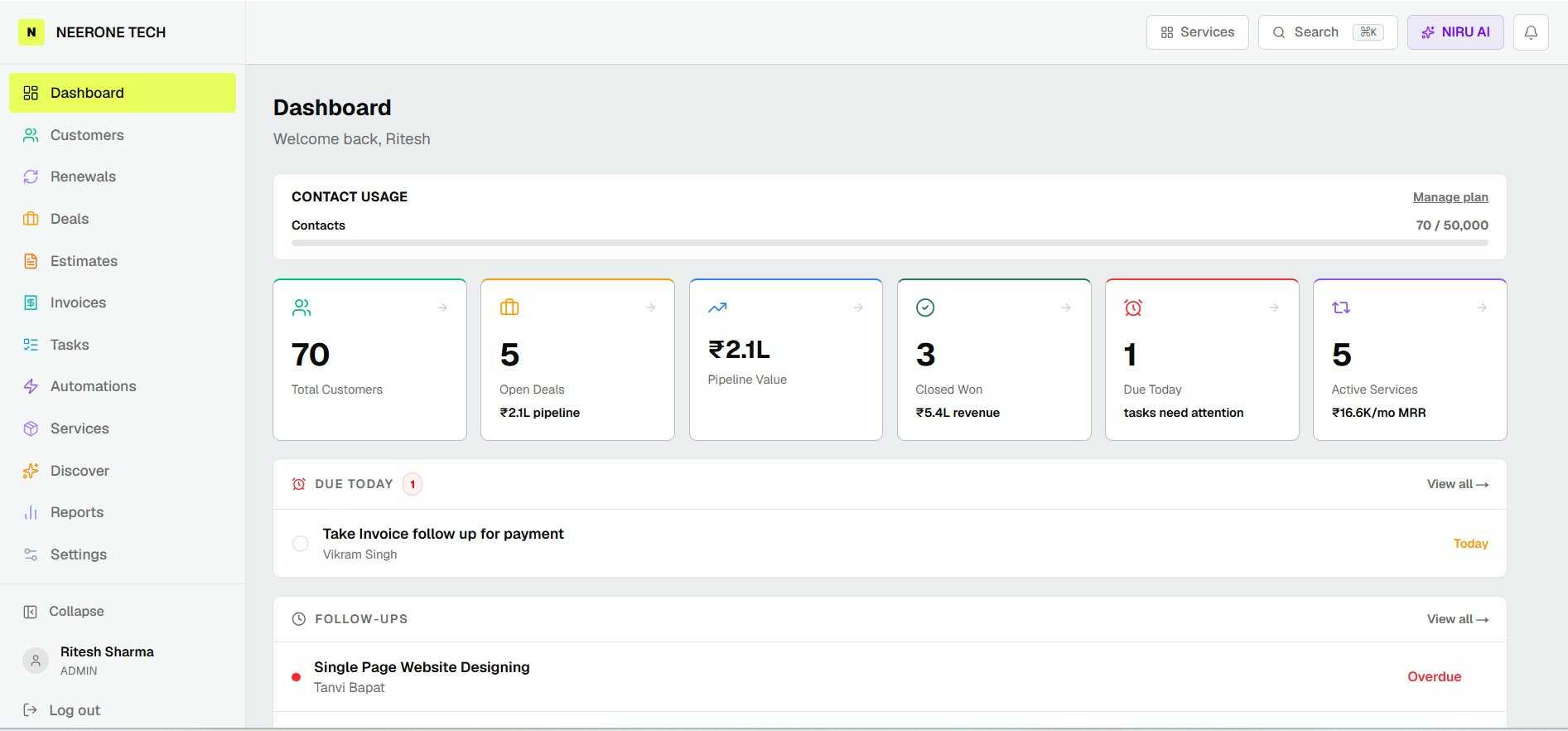Click the Search field in top bar
1568x731 pixels.
(1328, 32)
